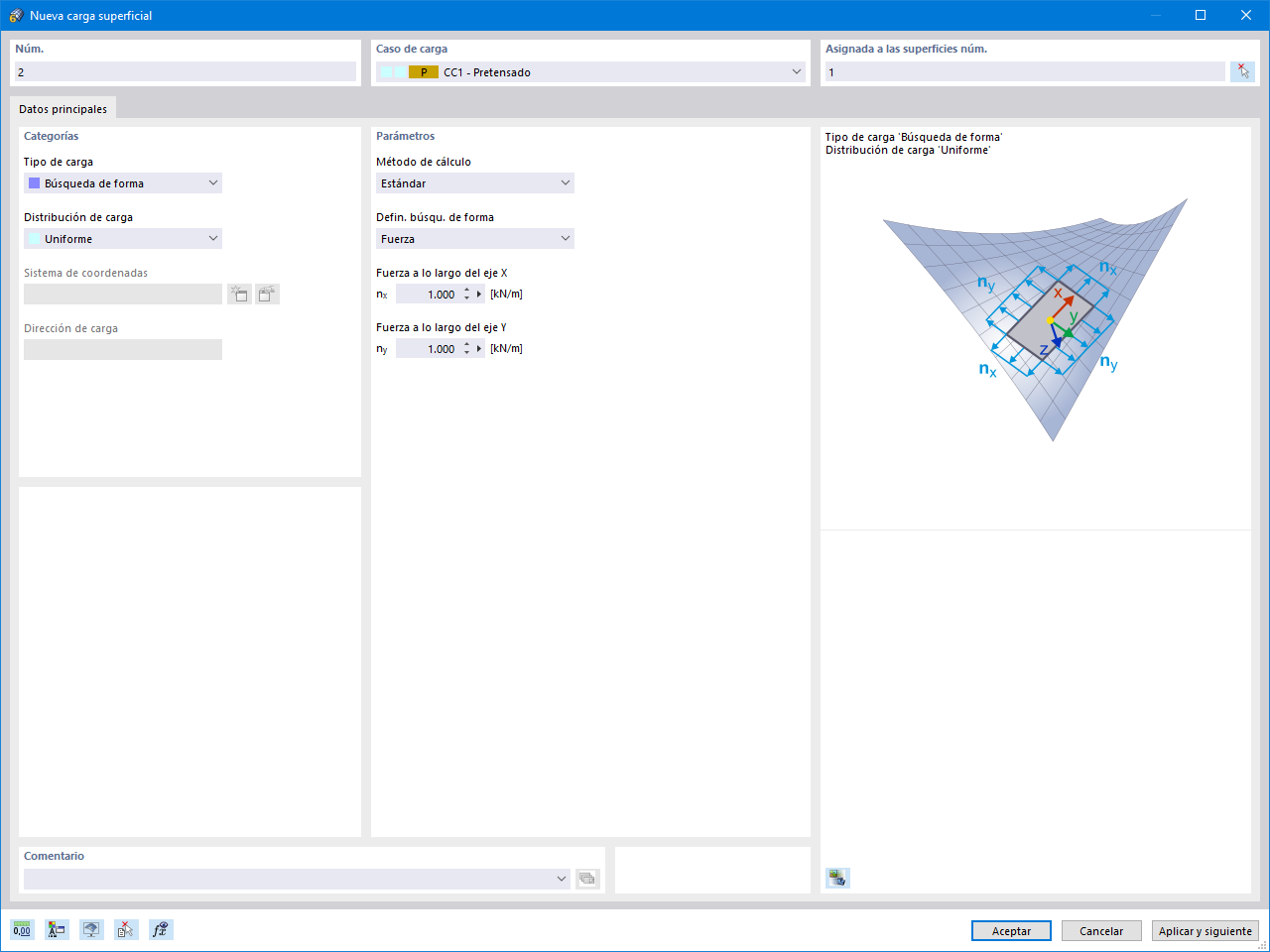The width and height of the screenshot is (1270, 952).
Task: Click the nx force value field
Action: pyautogui.click(x=428, y=294)
